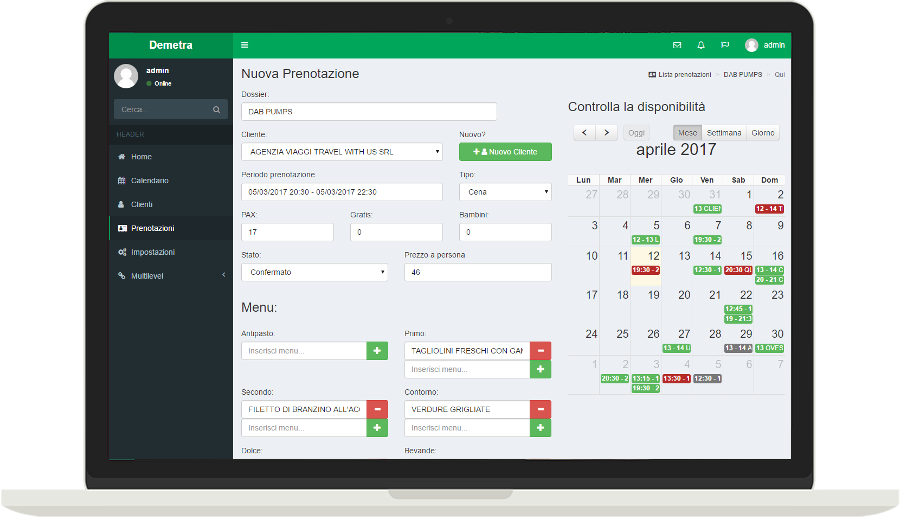900x517 pixels.
Task: Open Calendario in the sidebar
Action: [150, 181]
